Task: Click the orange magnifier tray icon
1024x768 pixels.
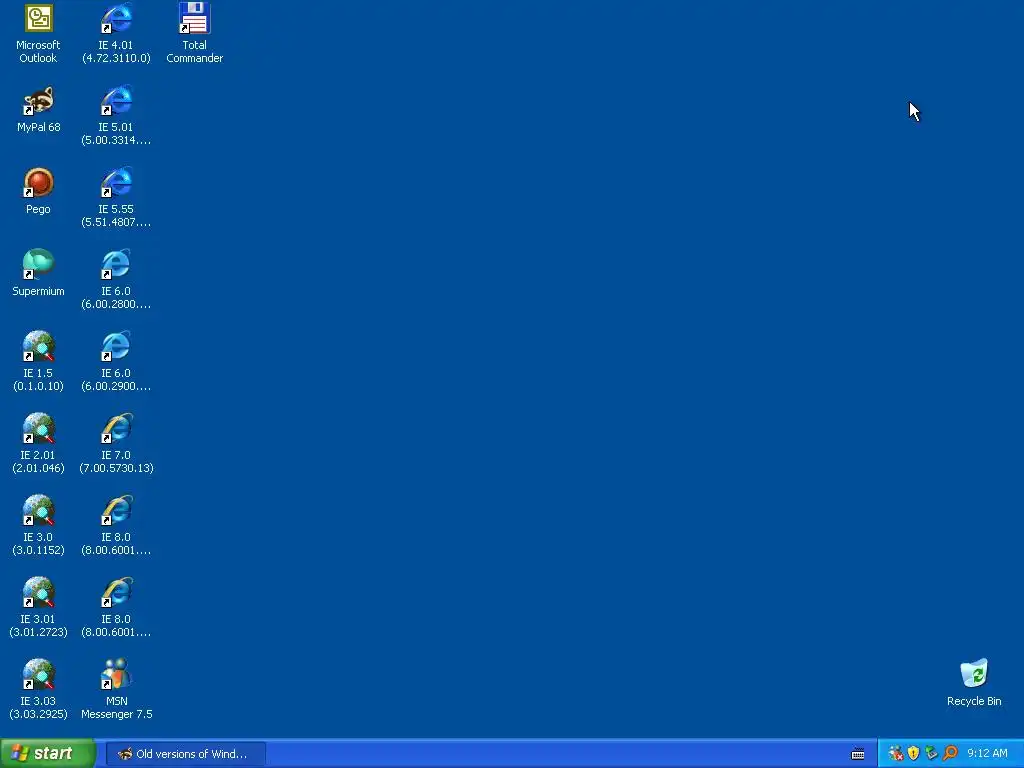Action: [950, 754]
